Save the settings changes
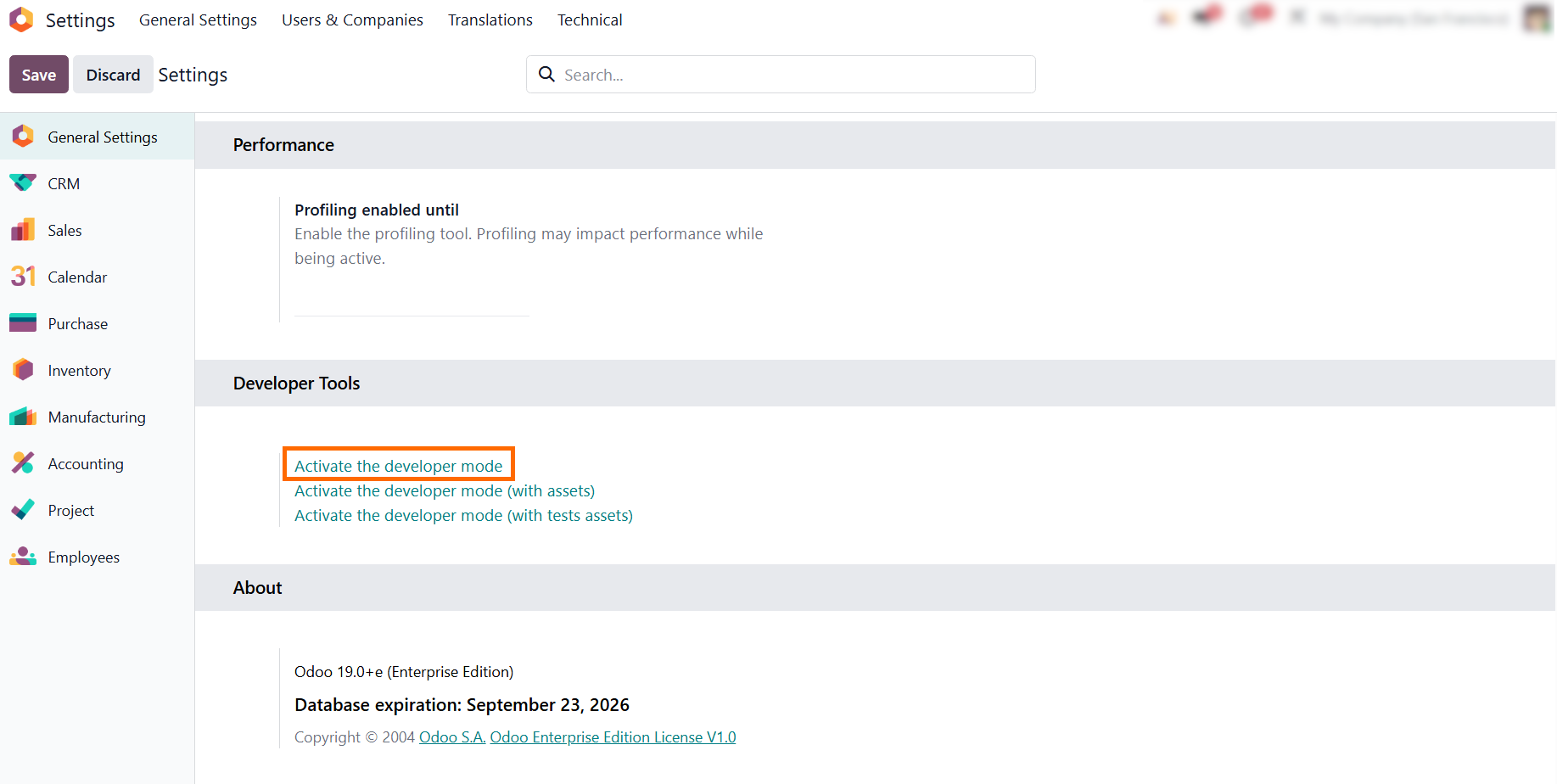The width and height of the screenshot is (1557, 784). point(39,75)
